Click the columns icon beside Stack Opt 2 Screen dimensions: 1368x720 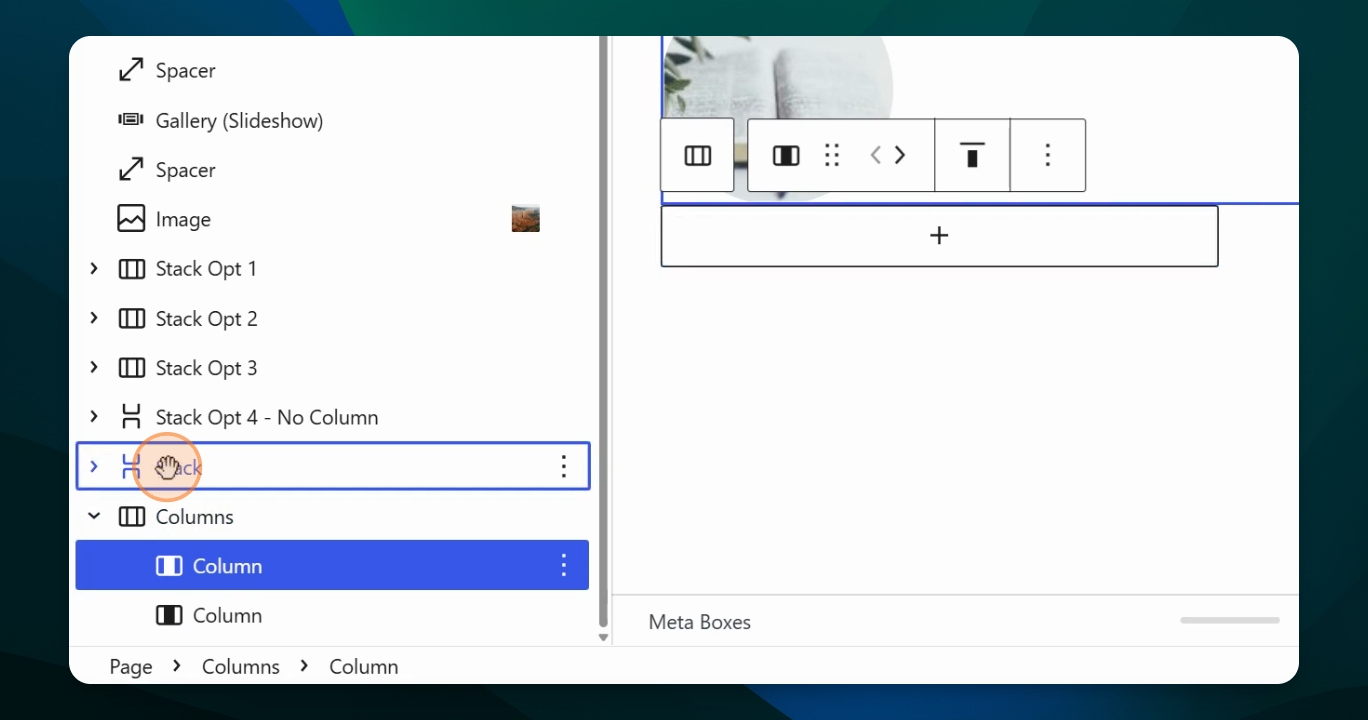click(x=131, y=318)
